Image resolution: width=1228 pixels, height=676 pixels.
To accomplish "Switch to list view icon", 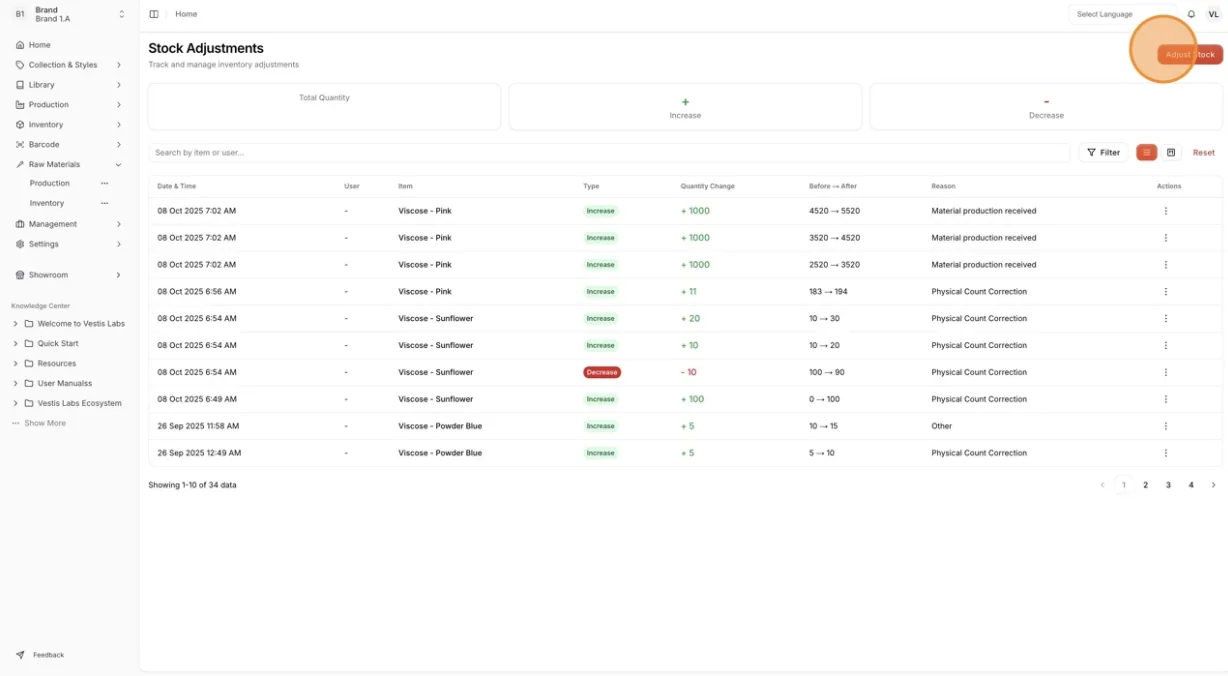I will click(1146, 153).
